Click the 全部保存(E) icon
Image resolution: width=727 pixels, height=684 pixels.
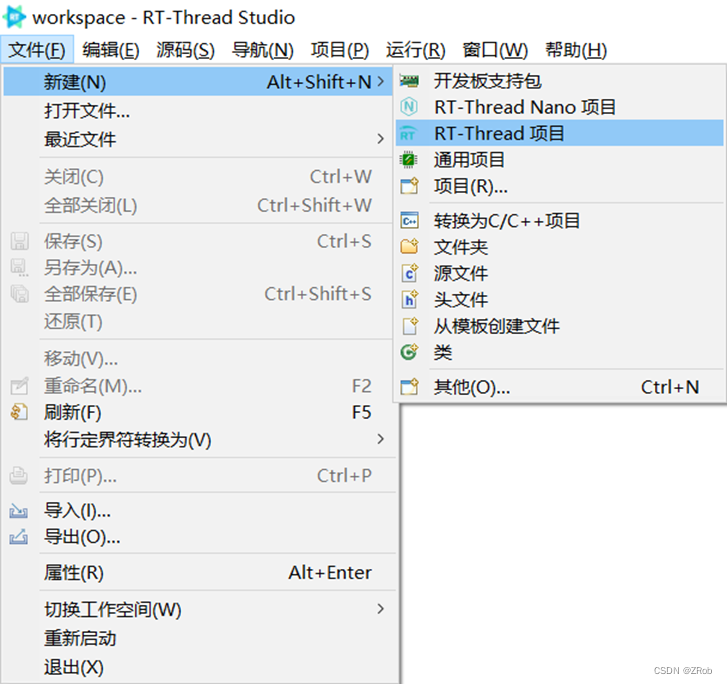tap(19, 294)
